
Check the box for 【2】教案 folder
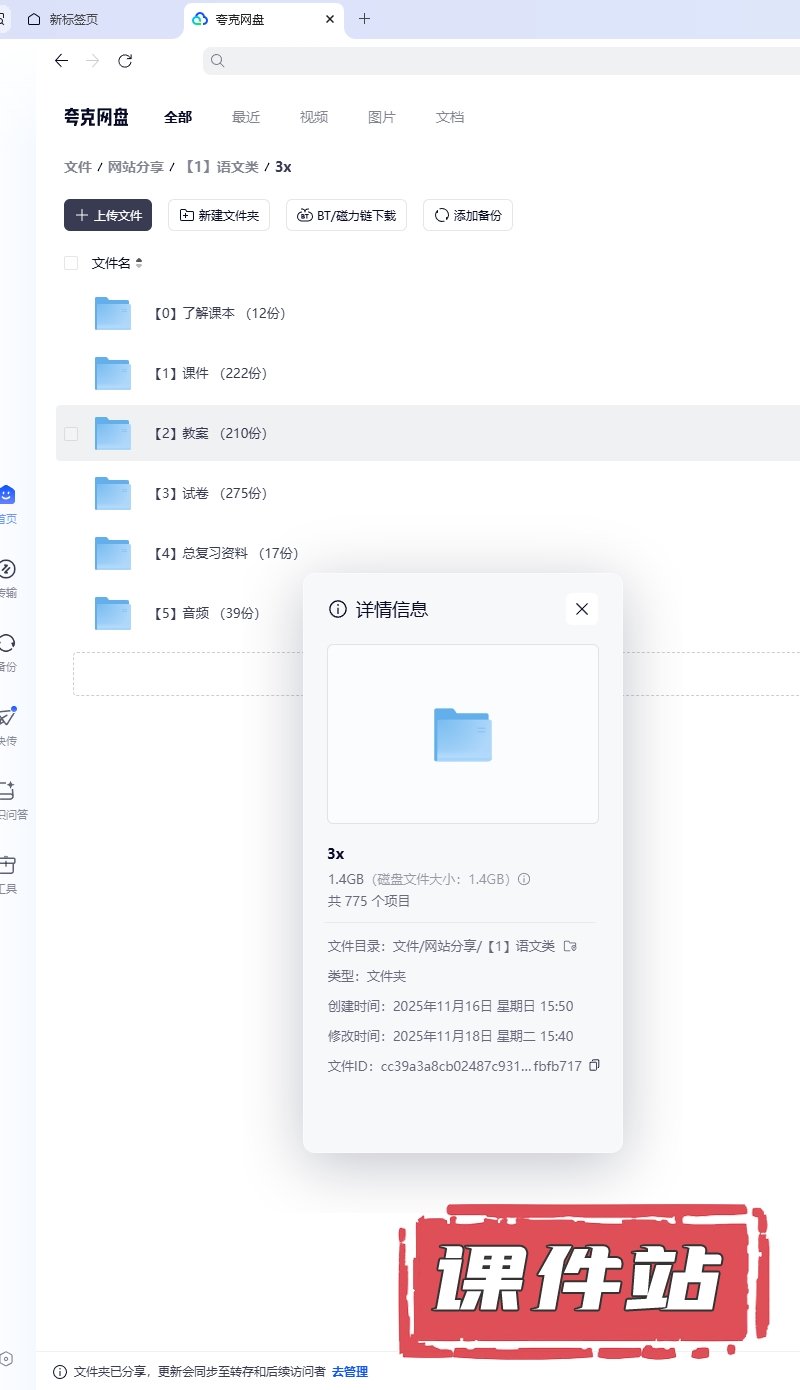[x=71, y=433]
